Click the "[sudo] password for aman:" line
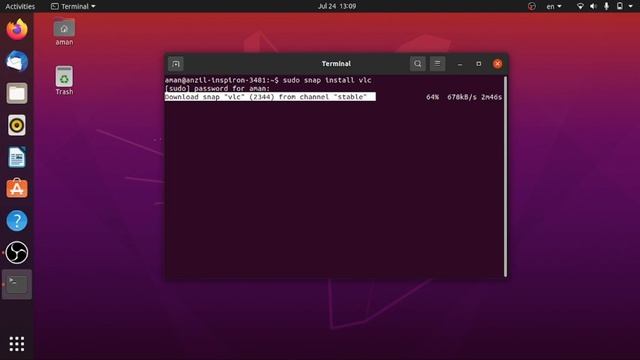The width and height of the screenshot is (640, 360). [217, 88]
